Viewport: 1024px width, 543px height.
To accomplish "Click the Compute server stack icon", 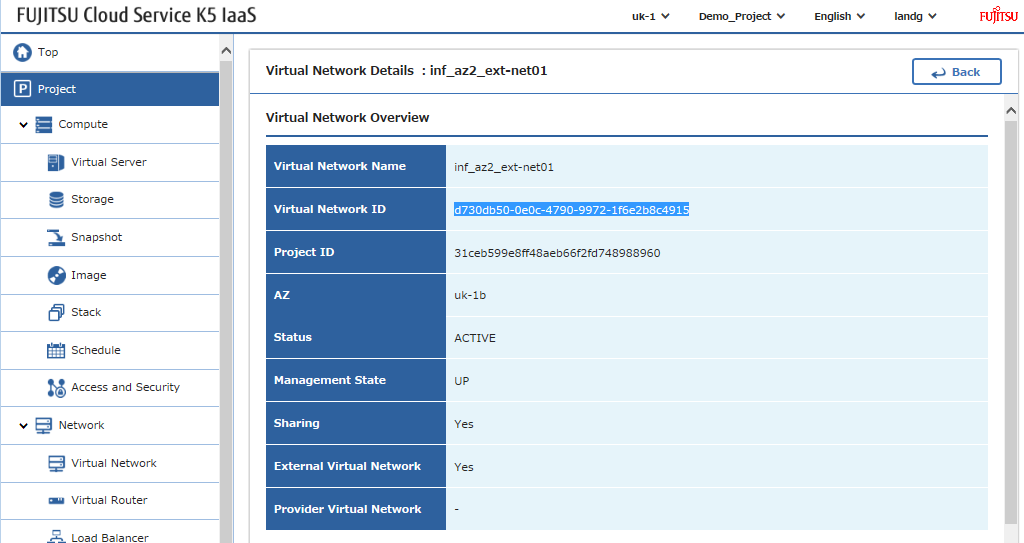I will pos(44,124).
